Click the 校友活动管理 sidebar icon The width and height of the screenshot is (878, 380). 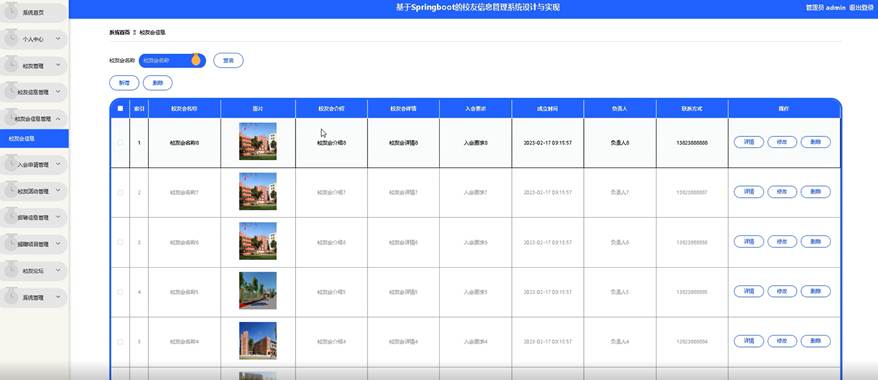[11, 191]
